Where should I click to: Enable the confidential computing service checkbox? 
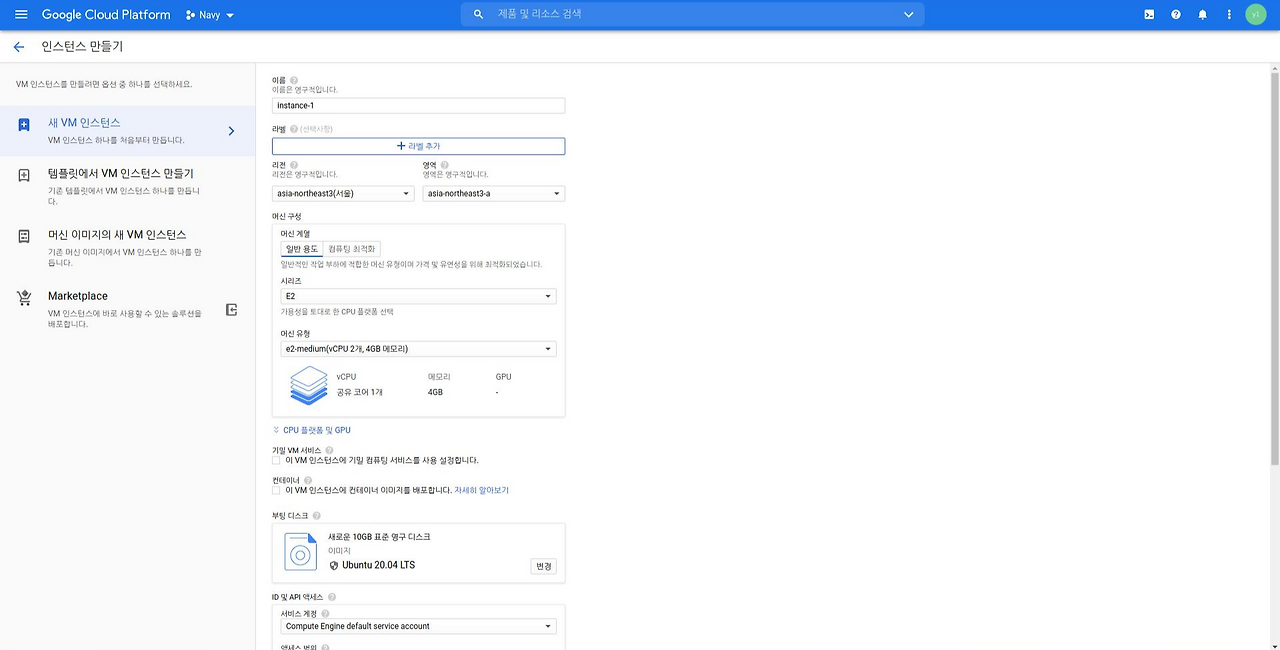pos(276,461)
